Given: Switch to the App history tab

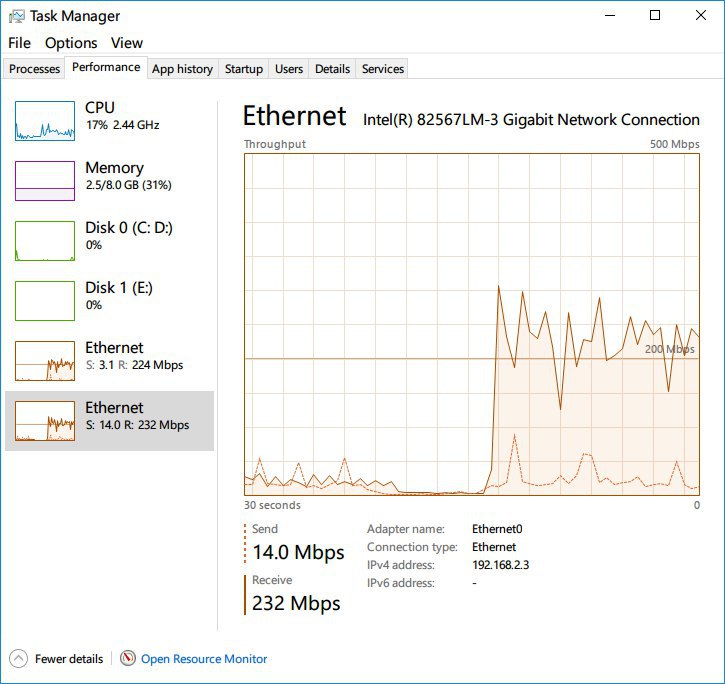Looking at the screenshot, I should [x=182, y=69].
